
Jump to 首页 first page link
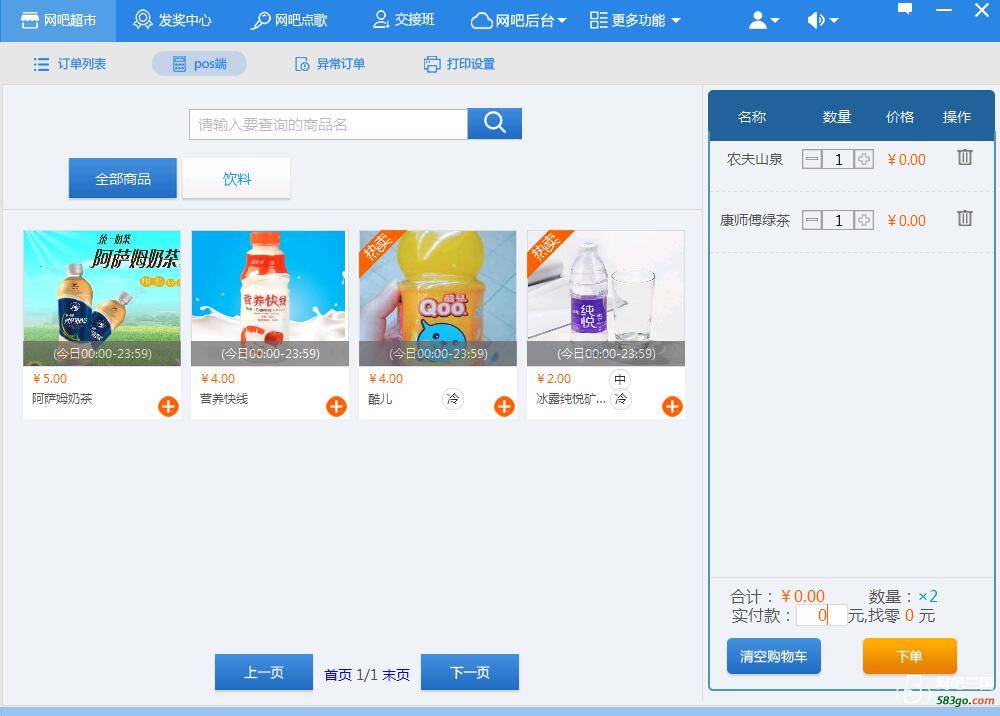[338, 675]
